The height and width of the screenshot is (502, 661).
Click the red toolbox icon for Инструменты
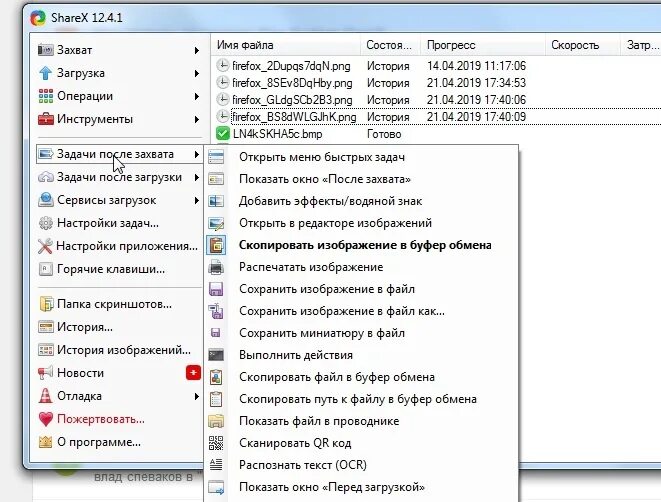point(46,119)
